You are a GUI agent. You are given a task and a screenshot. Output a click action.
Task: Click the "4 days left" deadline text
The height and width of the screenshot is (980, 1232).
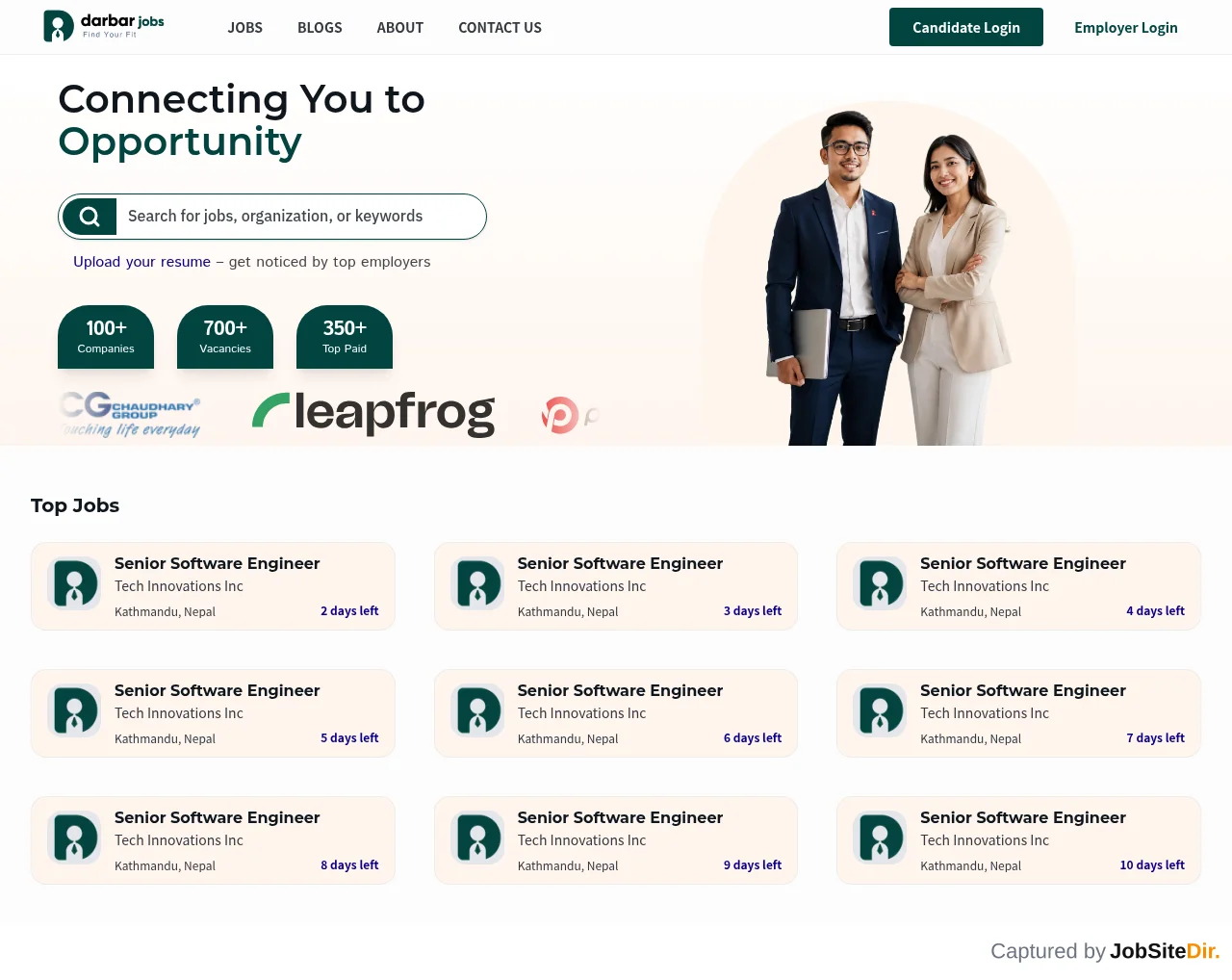1156,611
